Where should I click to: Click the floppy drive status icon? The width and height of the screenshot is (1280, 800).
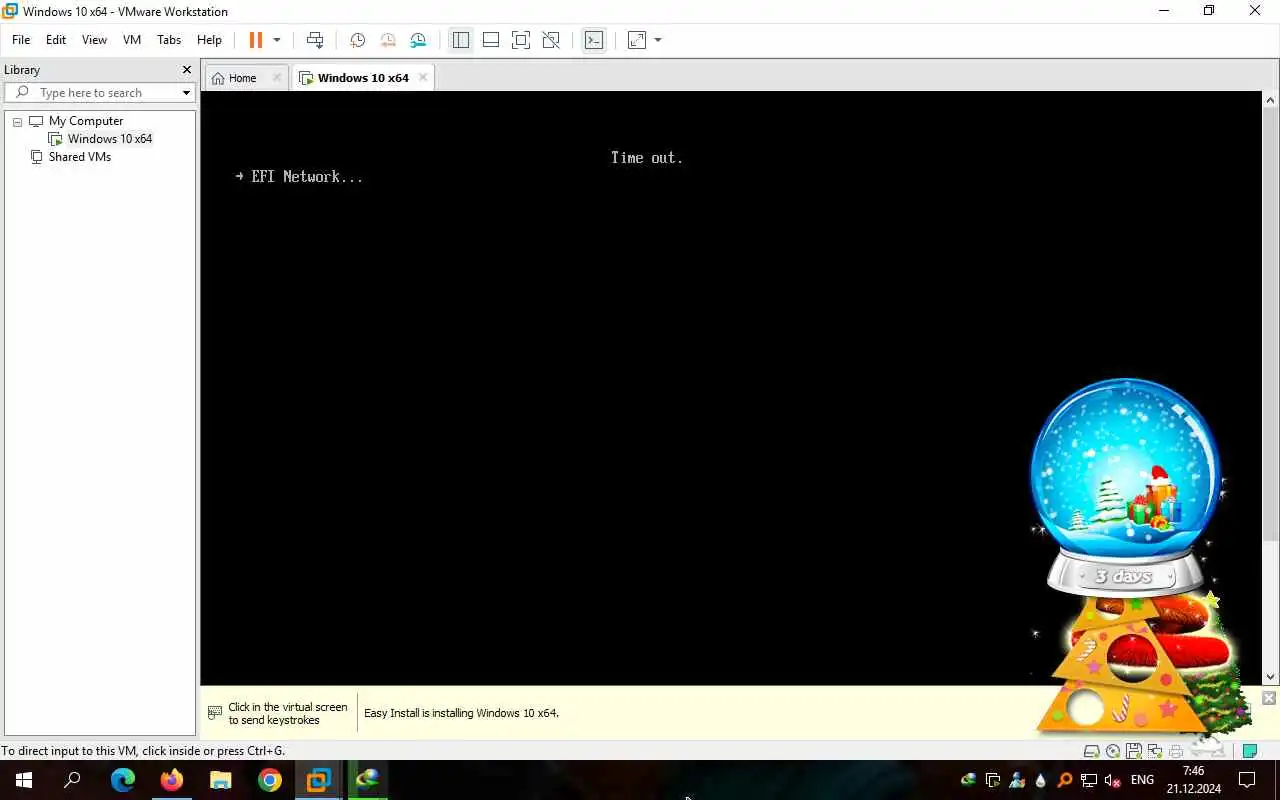(x=1134, y=751)
